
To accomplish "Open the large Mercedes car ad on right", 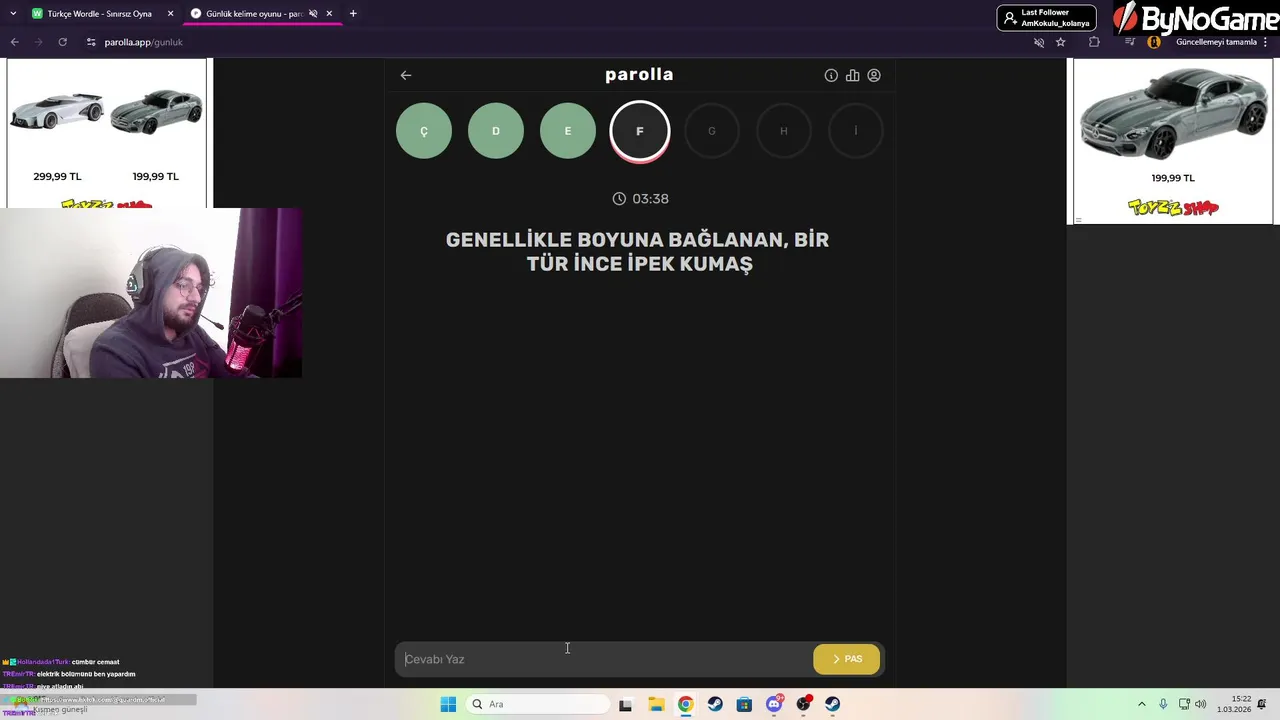I will click(1173, 113).
